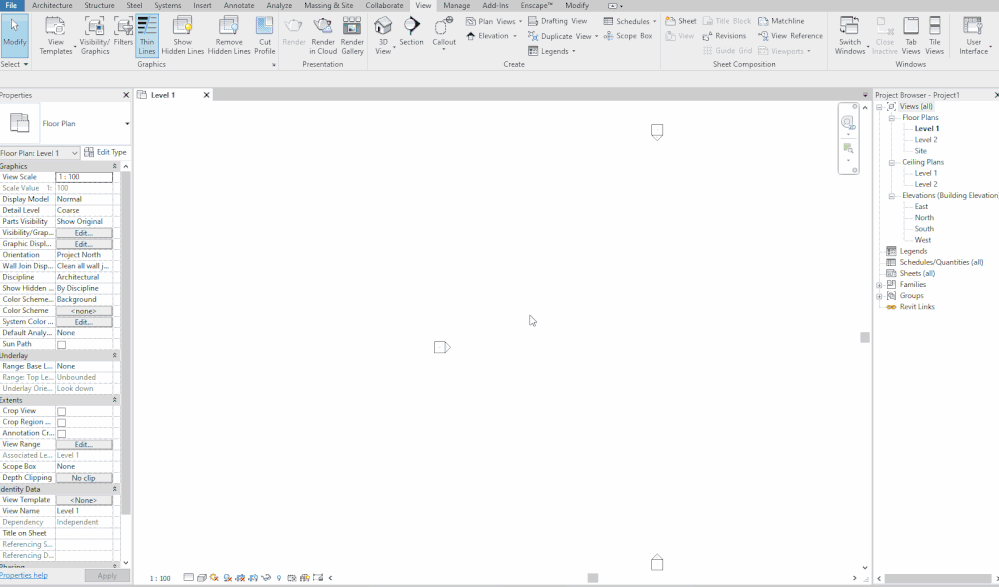
Task: Toggle Crop Region Visible checkbox
Action: coord(62,423)
